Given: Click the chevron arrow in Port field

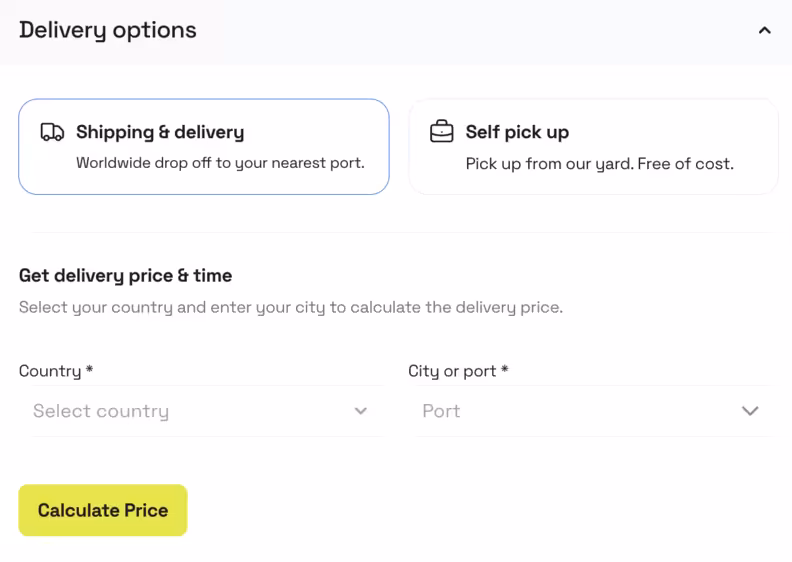Looking at the screenshot, I should 750,411.
